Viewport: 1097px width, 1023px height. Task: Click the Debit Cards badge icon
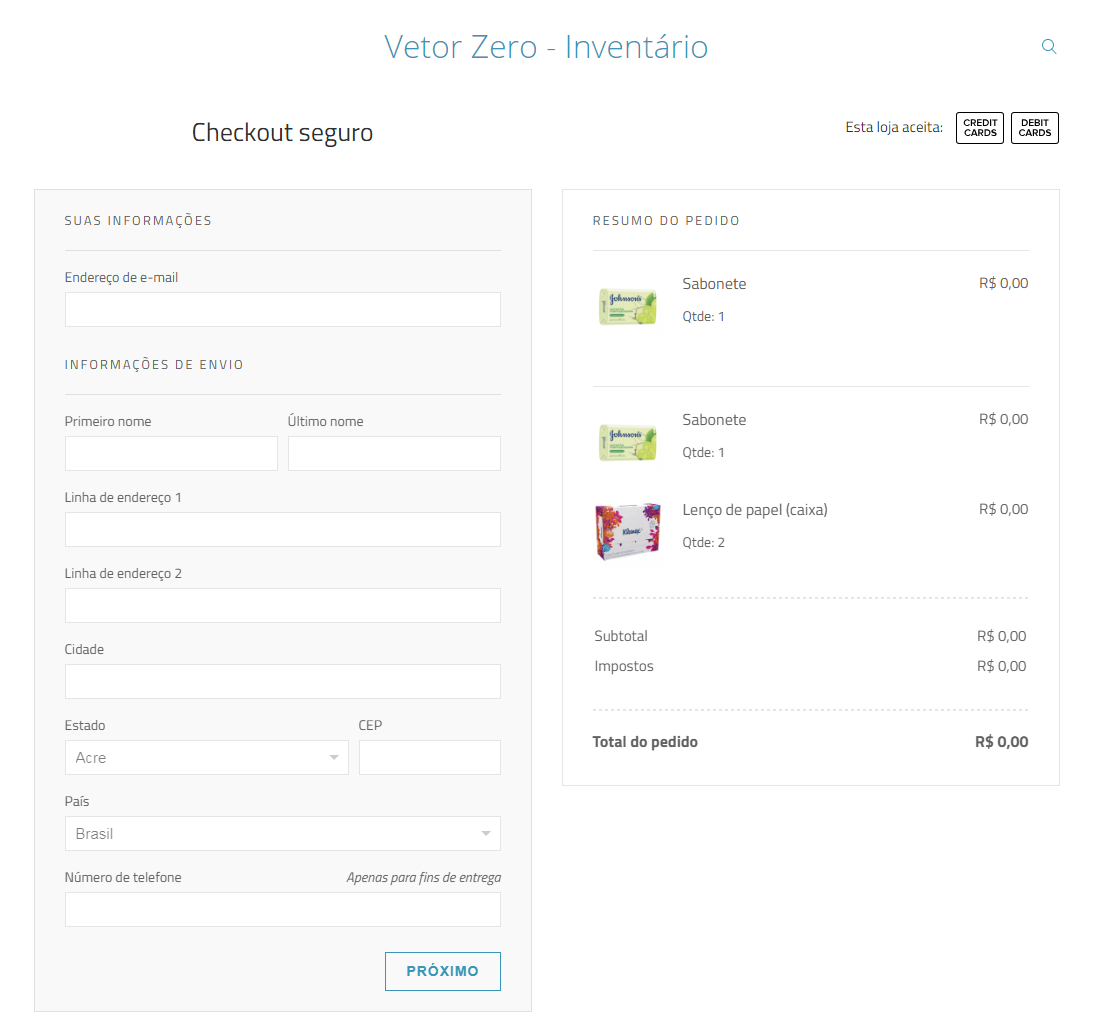pyautogui.click(x=1034, y=128)
